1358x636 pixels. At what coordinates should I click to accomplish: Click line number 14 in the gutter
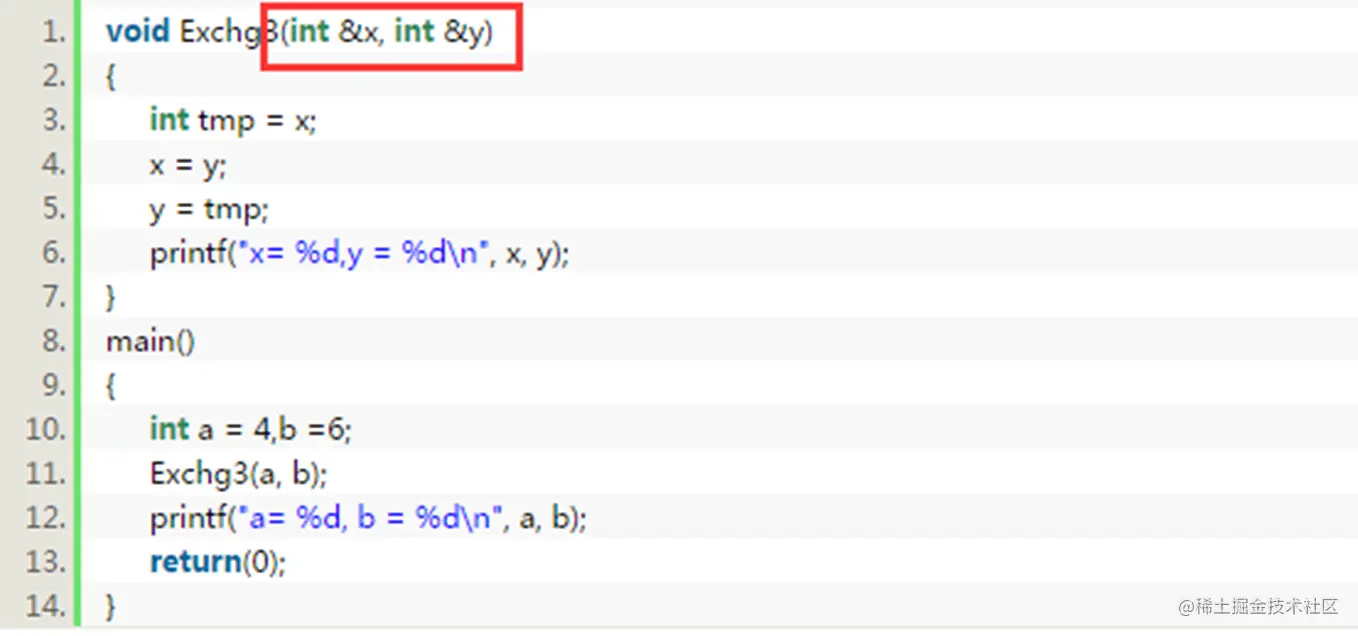pyautogui.click(x=47, y=606)
